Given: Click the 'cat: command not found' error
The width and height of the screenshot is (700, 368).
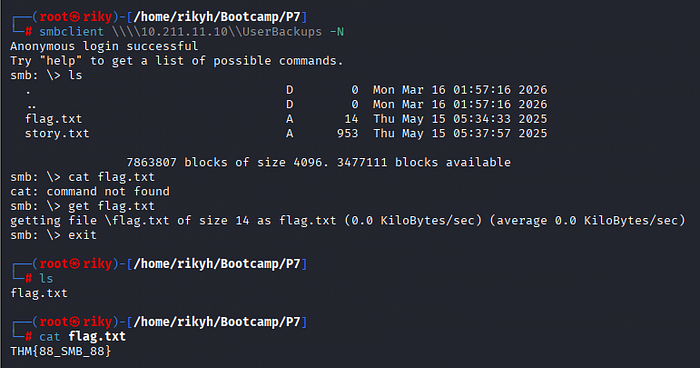Looking at the screenshot, I should click(90, 191).
